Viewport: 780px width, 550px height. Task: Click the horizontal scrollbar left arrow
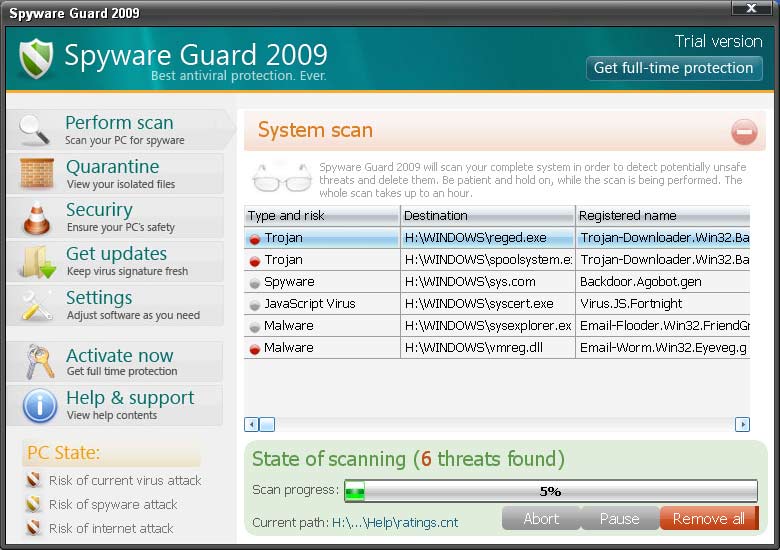(x=252, y=425)
